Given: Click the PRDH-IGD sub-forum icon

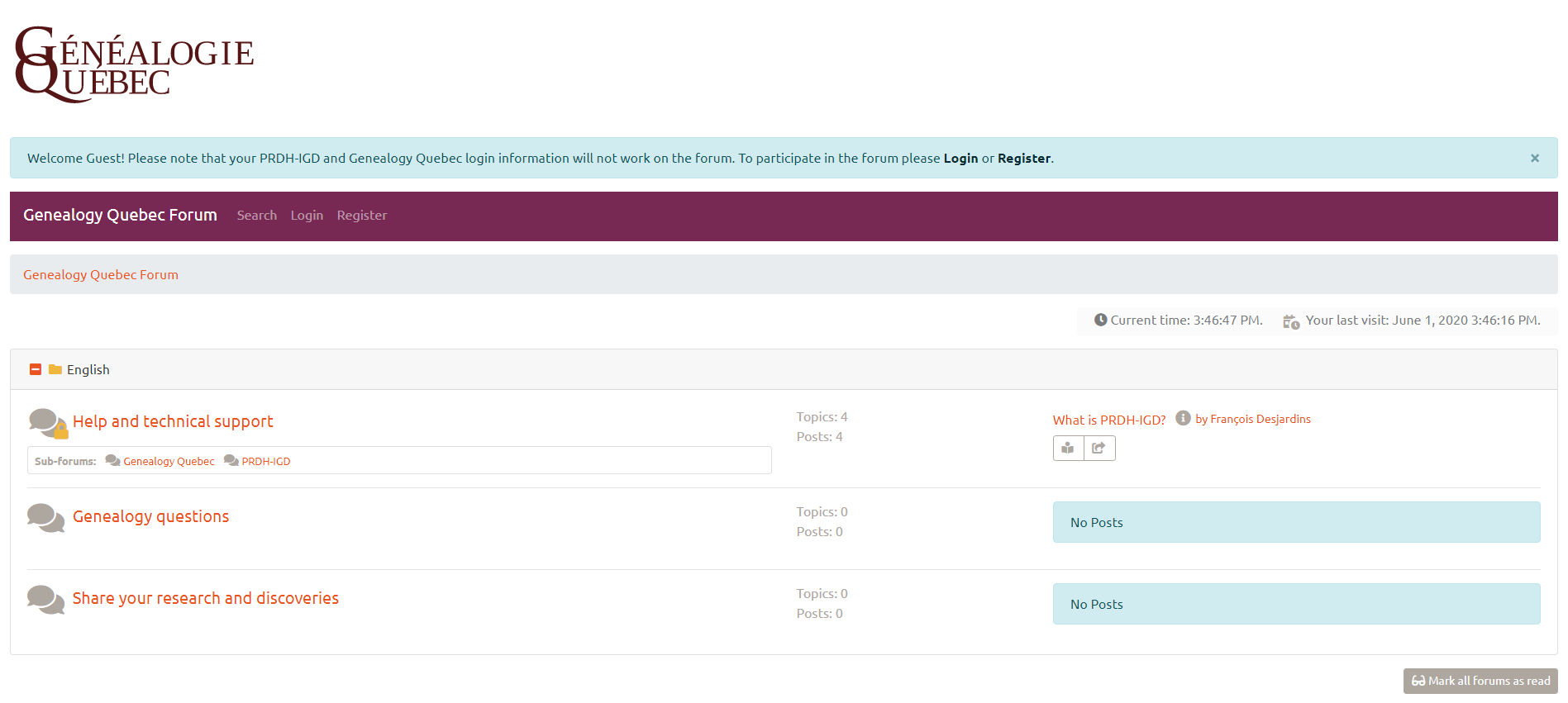Looking at the screenshot, I should click(231, 461).
